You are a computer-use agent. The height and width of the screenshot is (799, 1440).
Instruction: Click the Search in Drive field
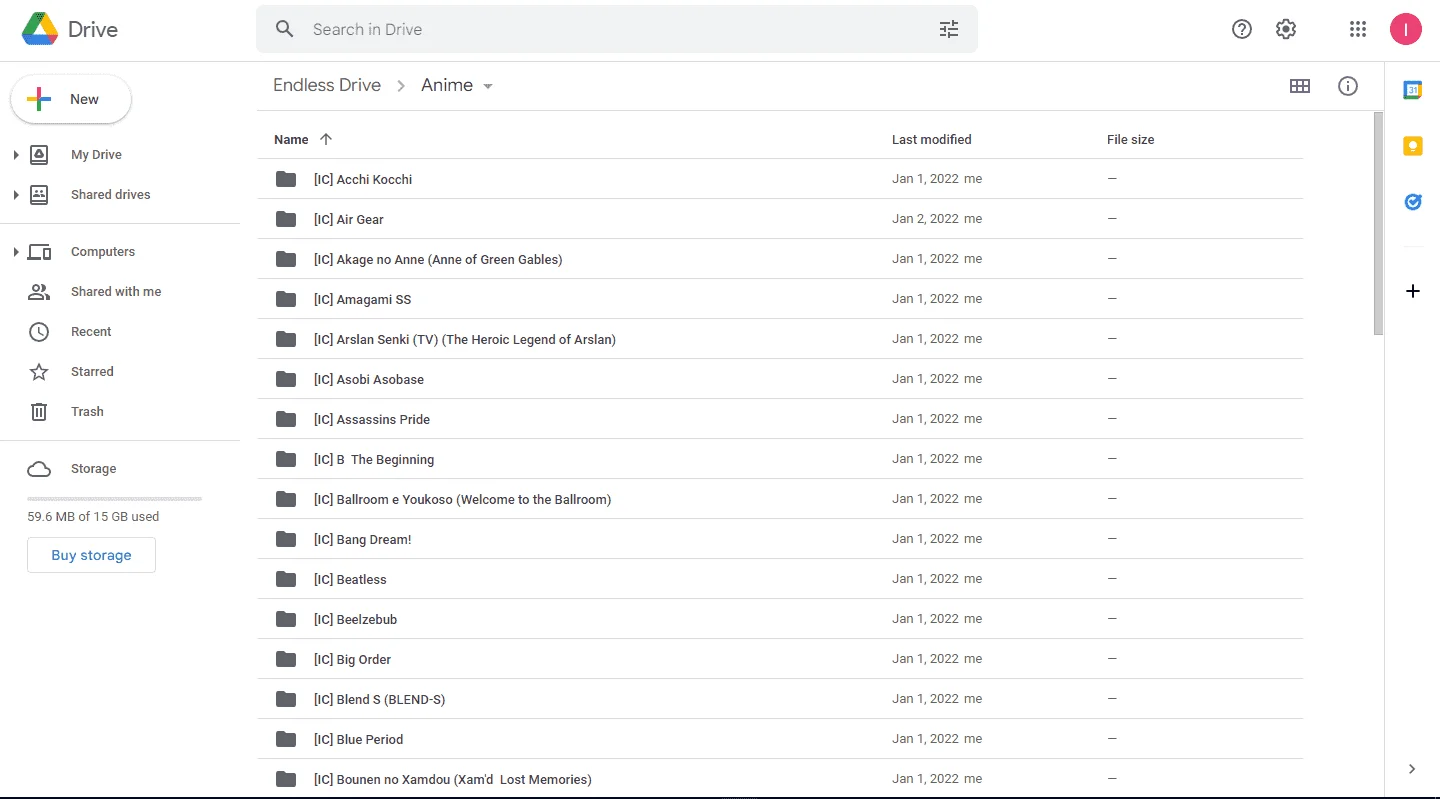pos(617,29)
